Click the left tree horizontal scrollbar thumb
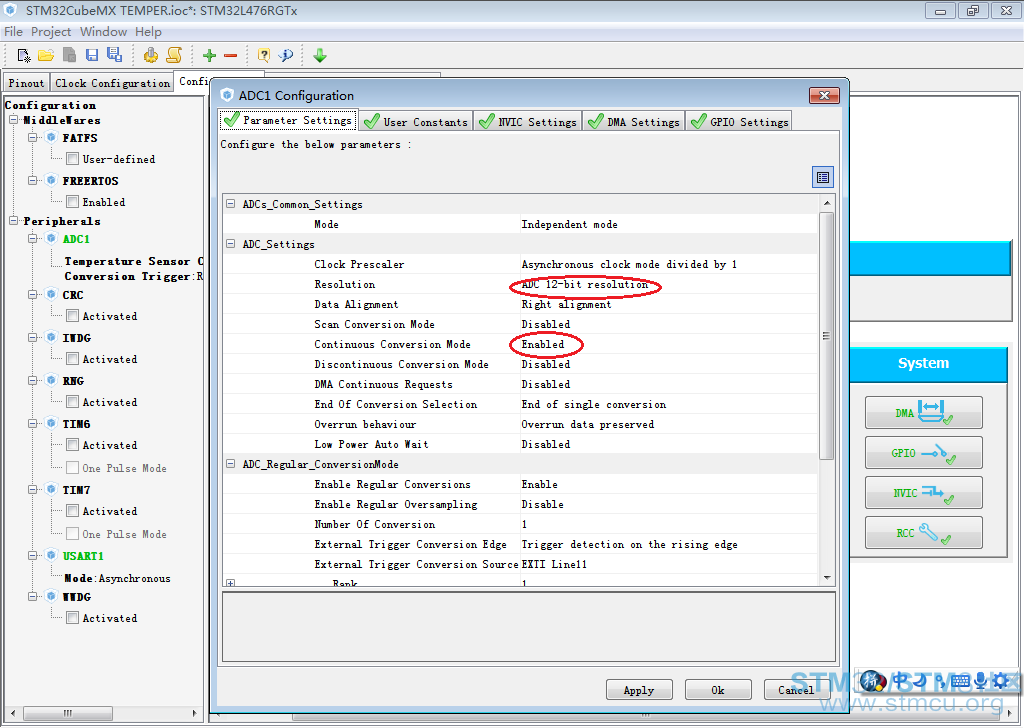This screenshot has width=1028, height=728. tap(68, 713)
